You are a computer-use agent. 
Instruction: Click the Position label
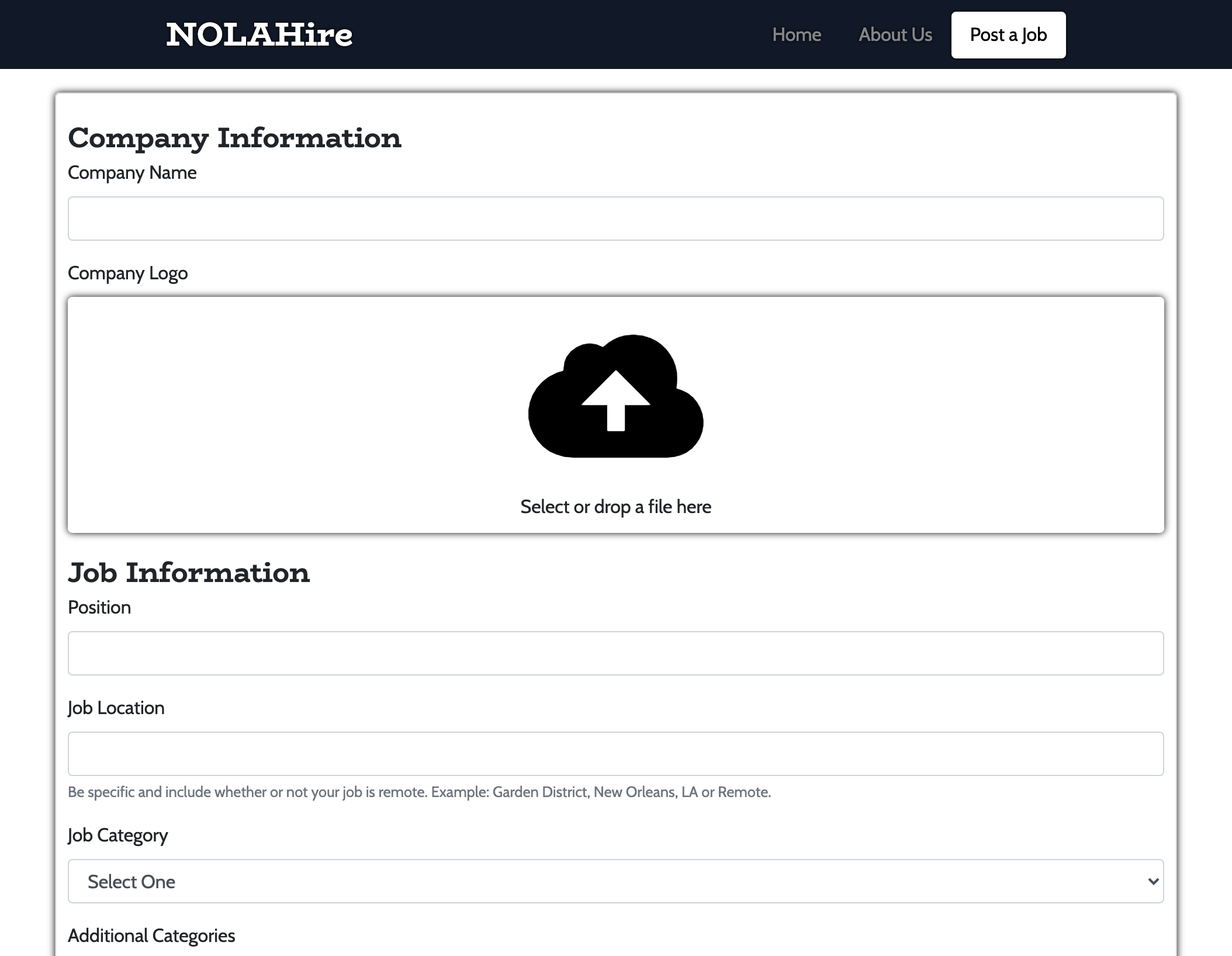click(99, 607)
